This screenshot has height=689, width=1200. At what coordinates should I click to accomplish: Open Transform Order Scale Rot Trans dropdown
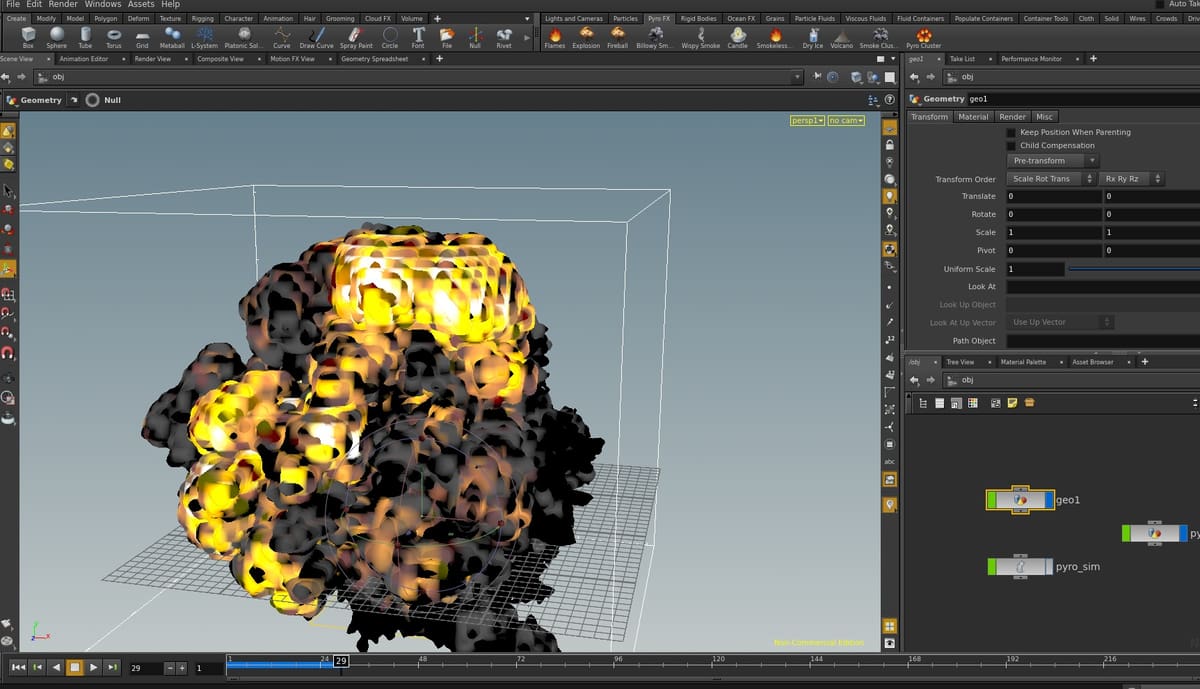(x=1052, y=179)
